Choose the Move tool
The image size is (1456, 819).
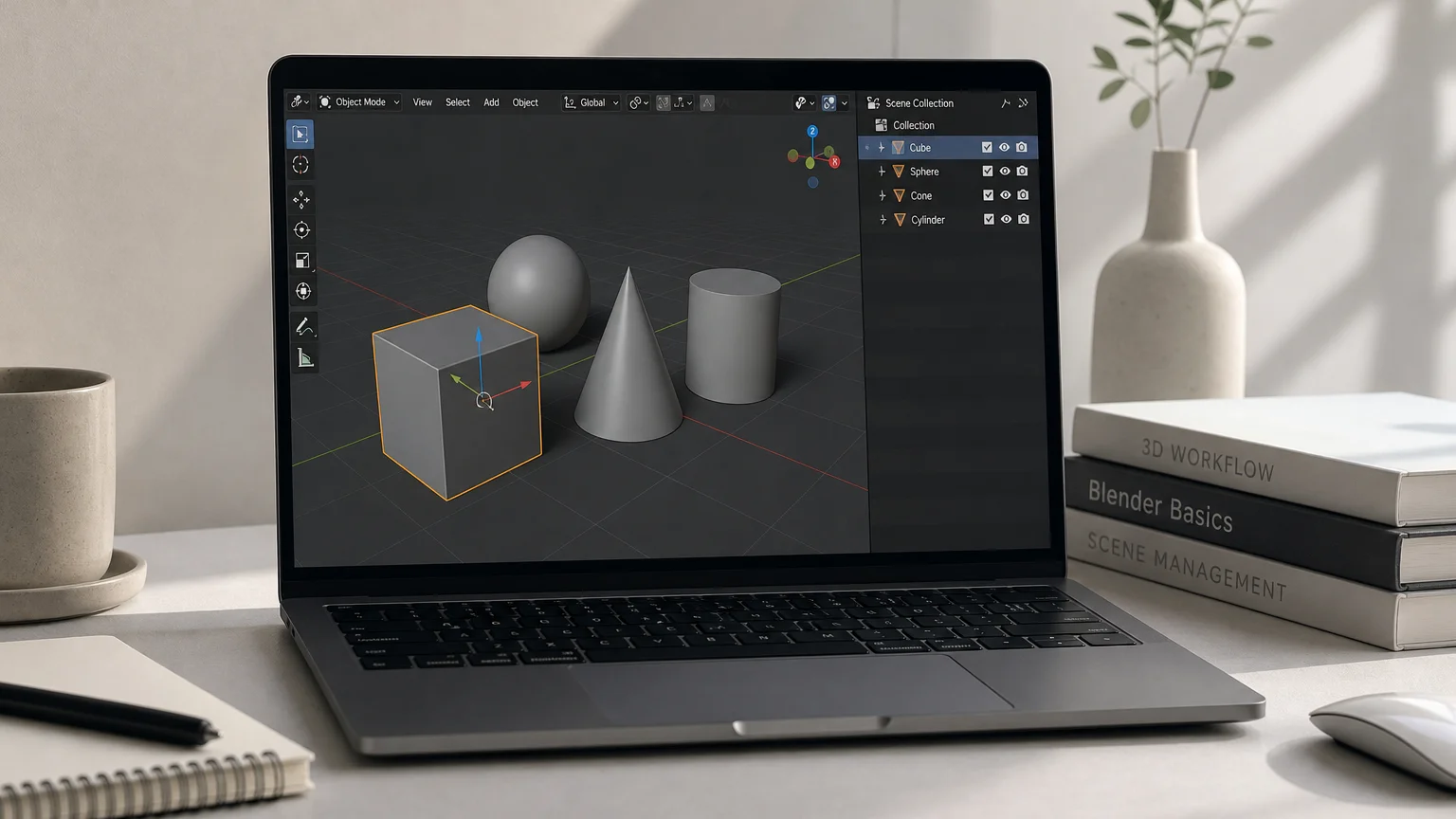(301, 199)
